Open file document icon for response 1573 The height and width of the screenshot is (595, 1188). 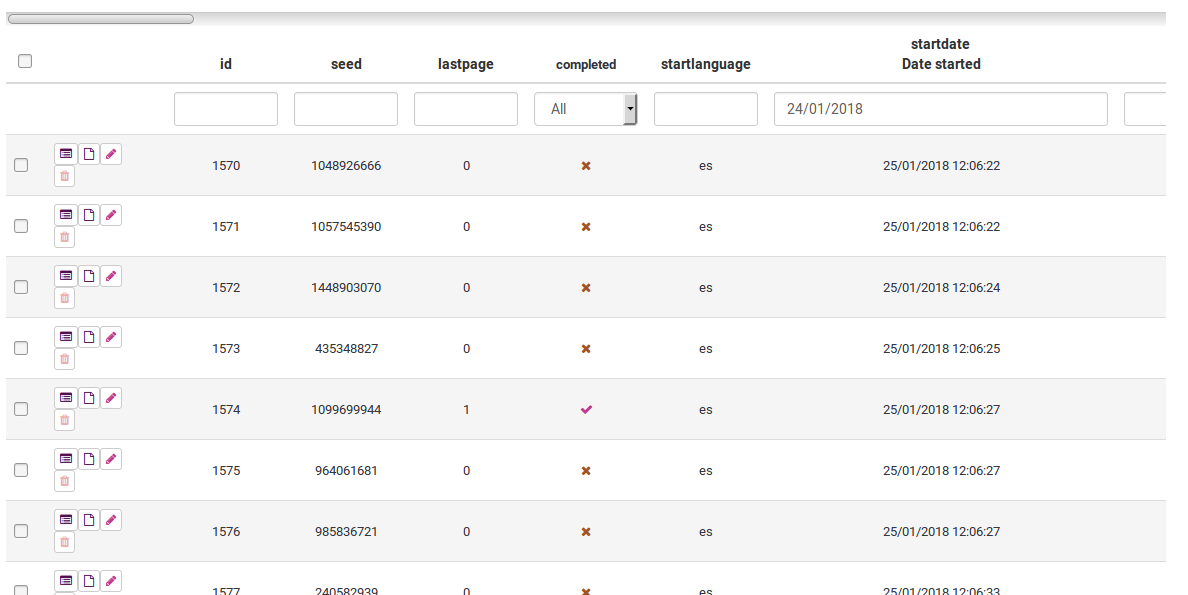click(88, 337)
